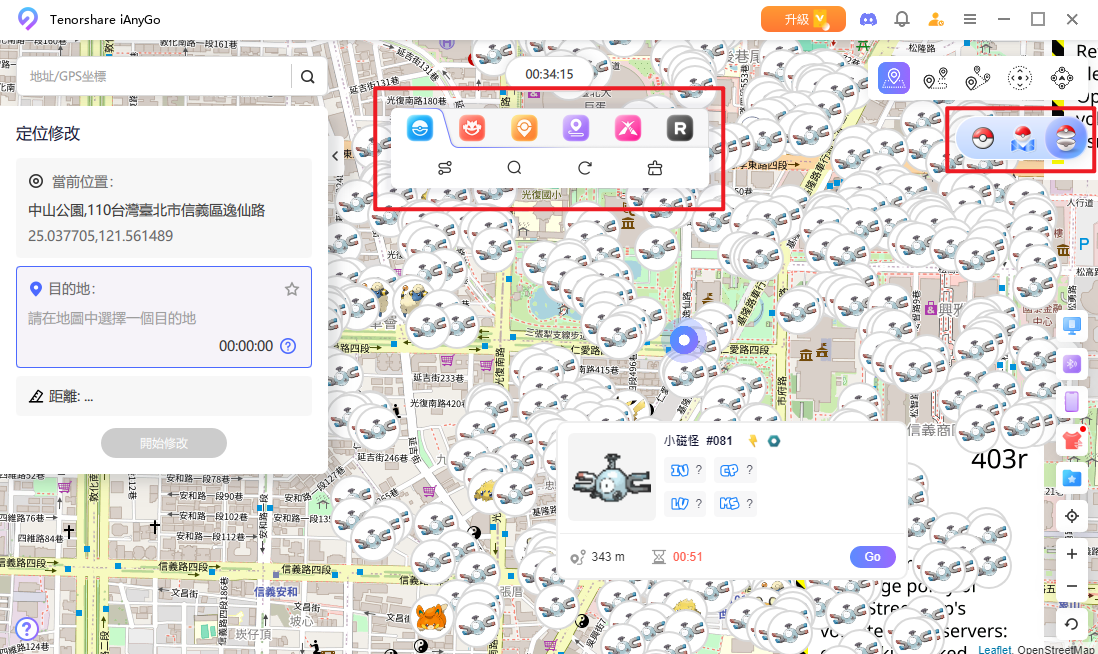
Task: Open the Leaflet attribution link
Action: click(x=994, y=649)
